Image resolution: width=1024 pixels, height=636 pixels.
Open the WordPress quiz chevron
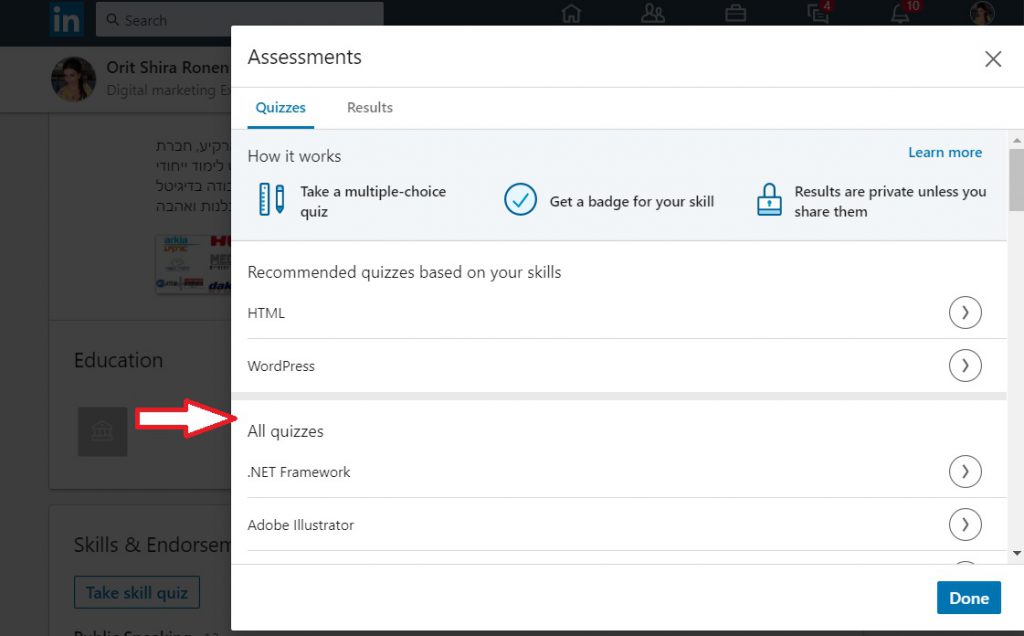[x=965, y=366]
